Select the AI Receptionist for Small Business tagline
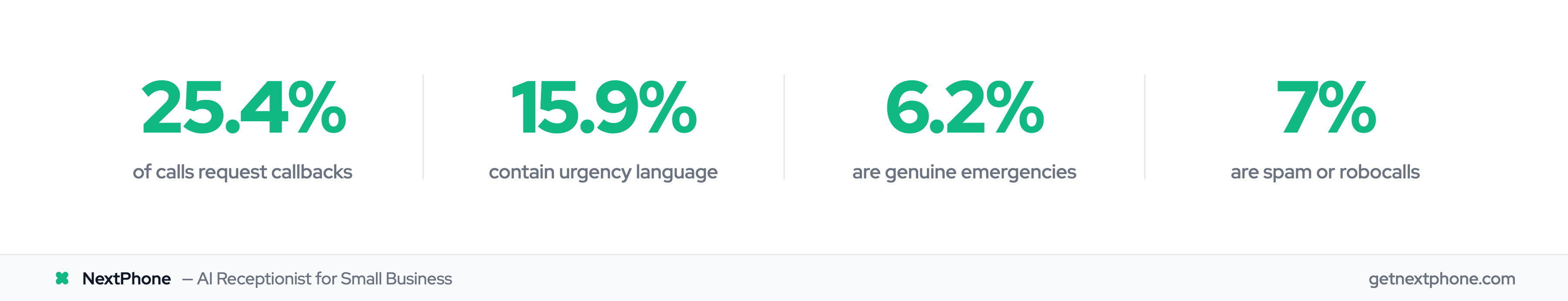 [x=324, y=278]
